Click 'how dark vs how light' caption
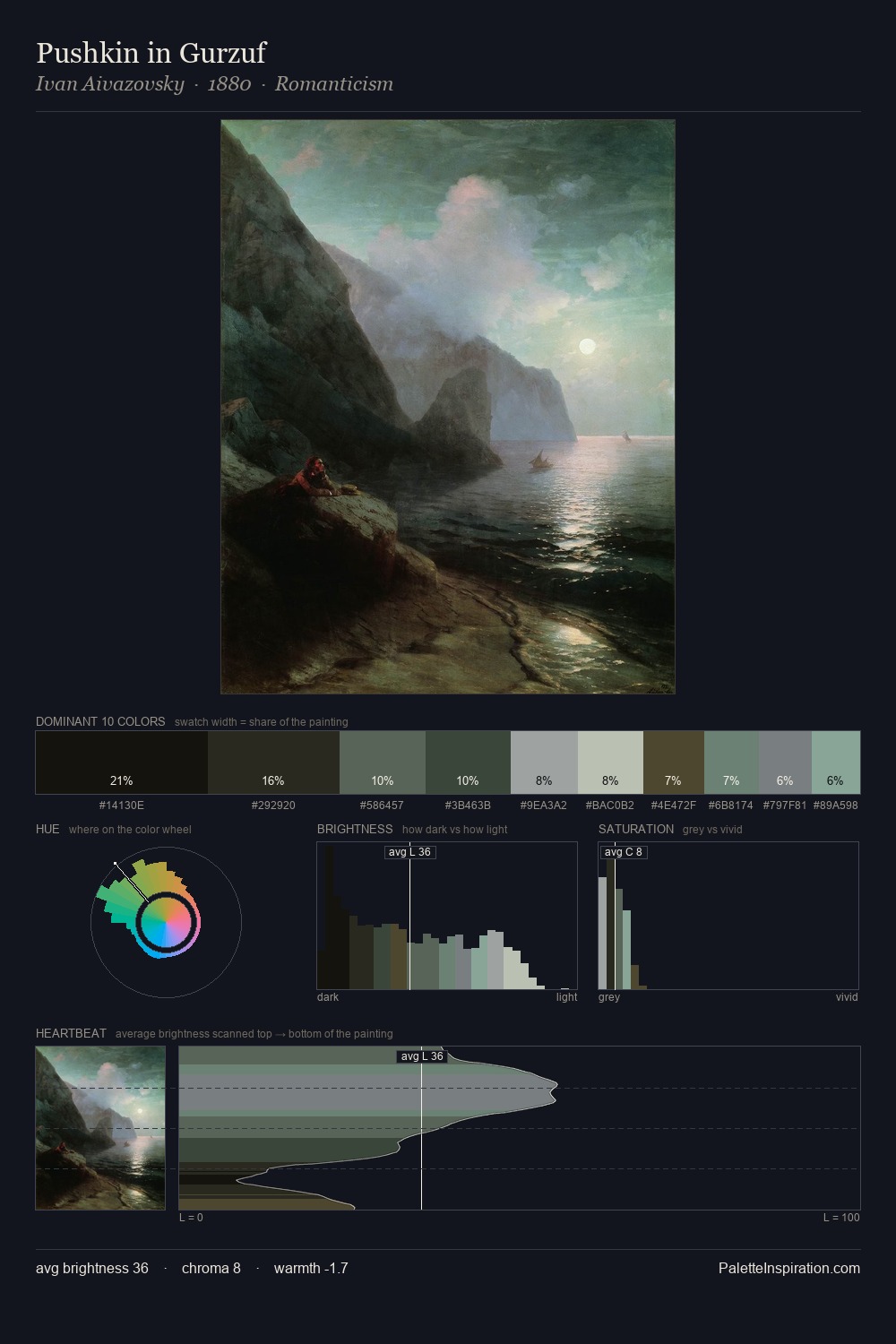Screen dimensions: 896x1344 point(455,830)
